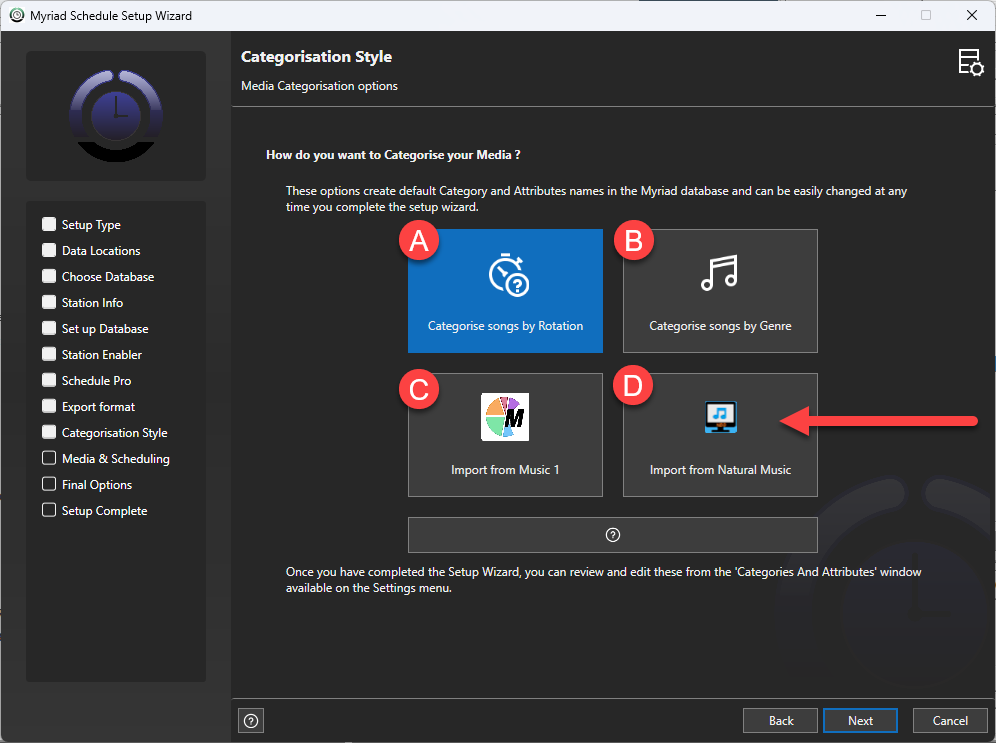
Task: Click the Music 1 pie-chart logo
Action: (x=505, y=417)
